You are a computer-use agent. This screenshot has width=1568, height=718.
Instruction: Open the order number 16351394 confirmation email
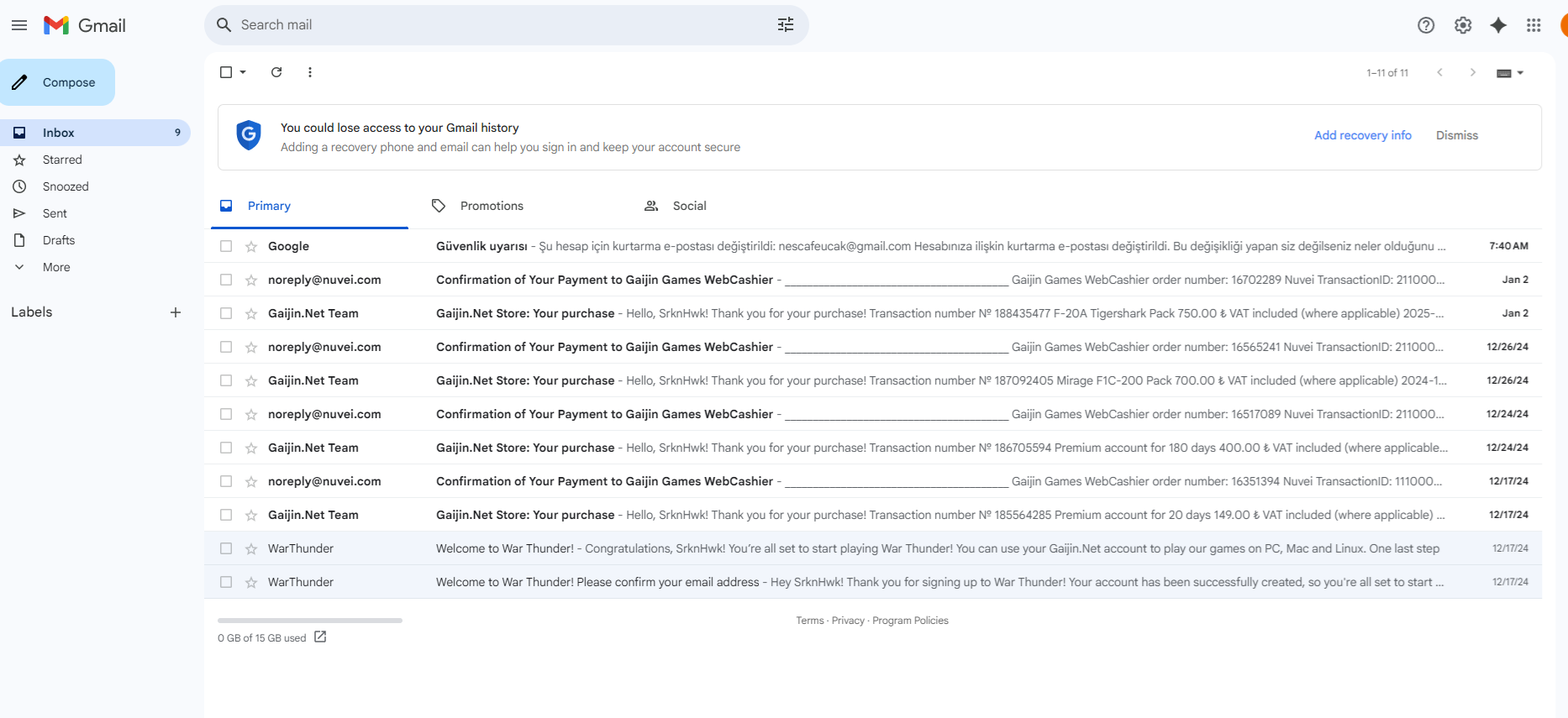pos(873,481)
